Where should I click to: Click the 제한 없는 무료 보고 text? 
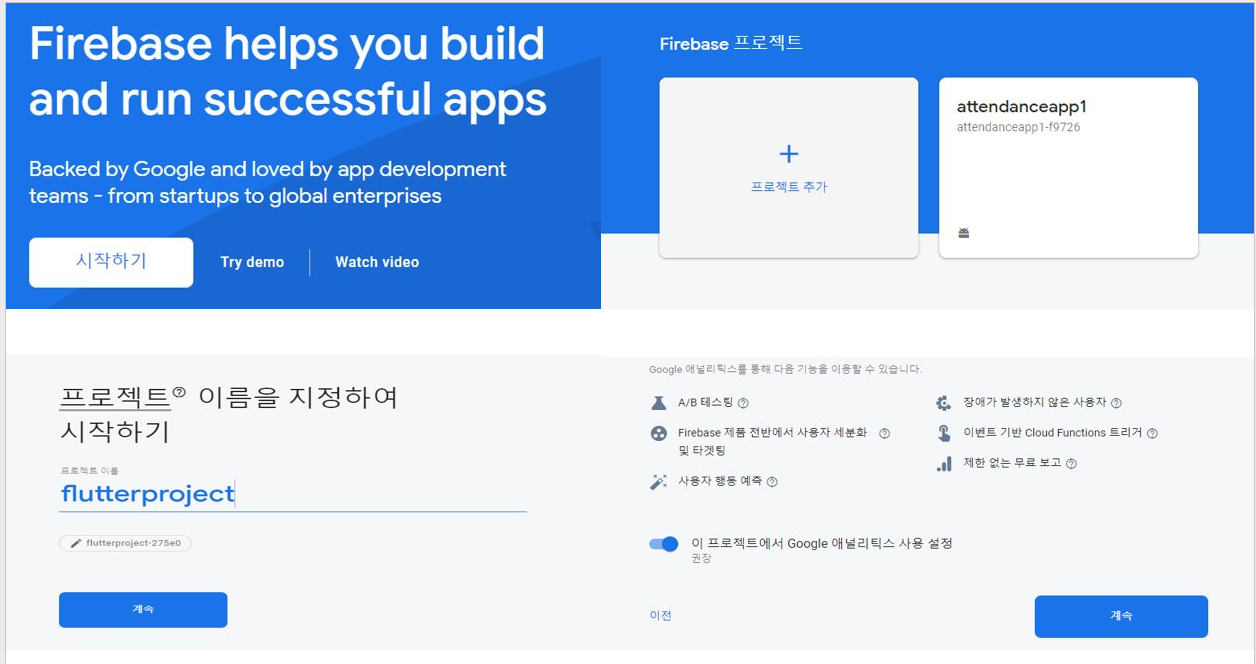[1012, 464]
